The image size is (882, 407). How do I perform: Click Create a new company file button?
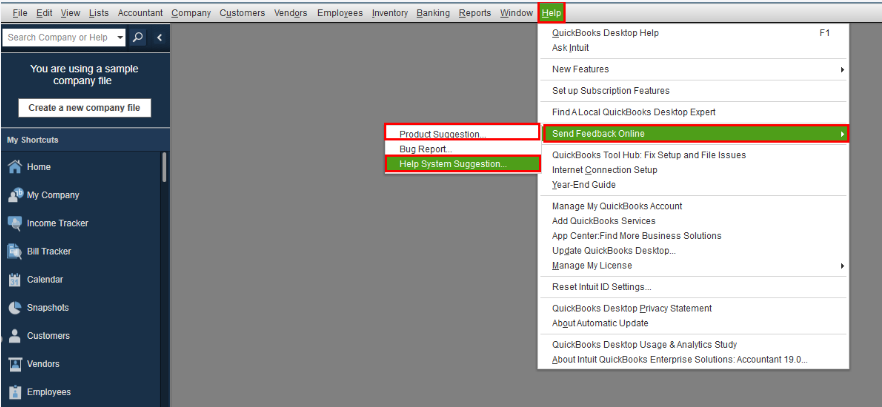tap(84, 108)
